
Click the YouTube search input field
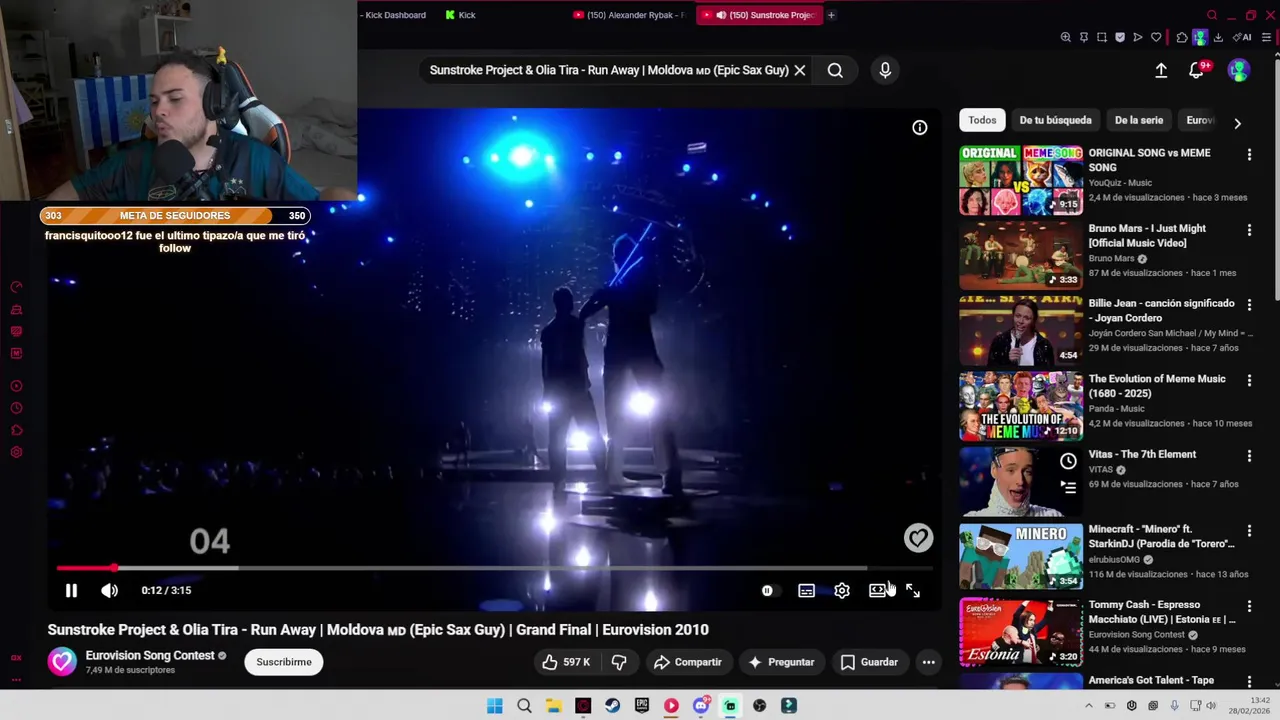608,70
